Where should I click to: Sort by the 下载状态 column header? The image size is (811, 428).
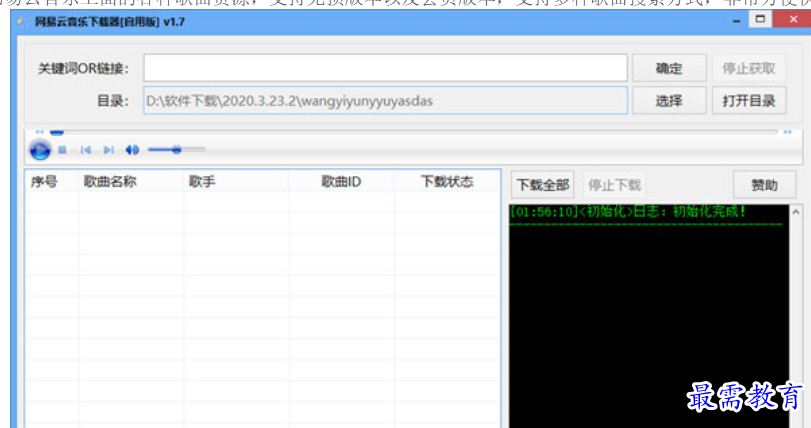click(x=447, y=181)
